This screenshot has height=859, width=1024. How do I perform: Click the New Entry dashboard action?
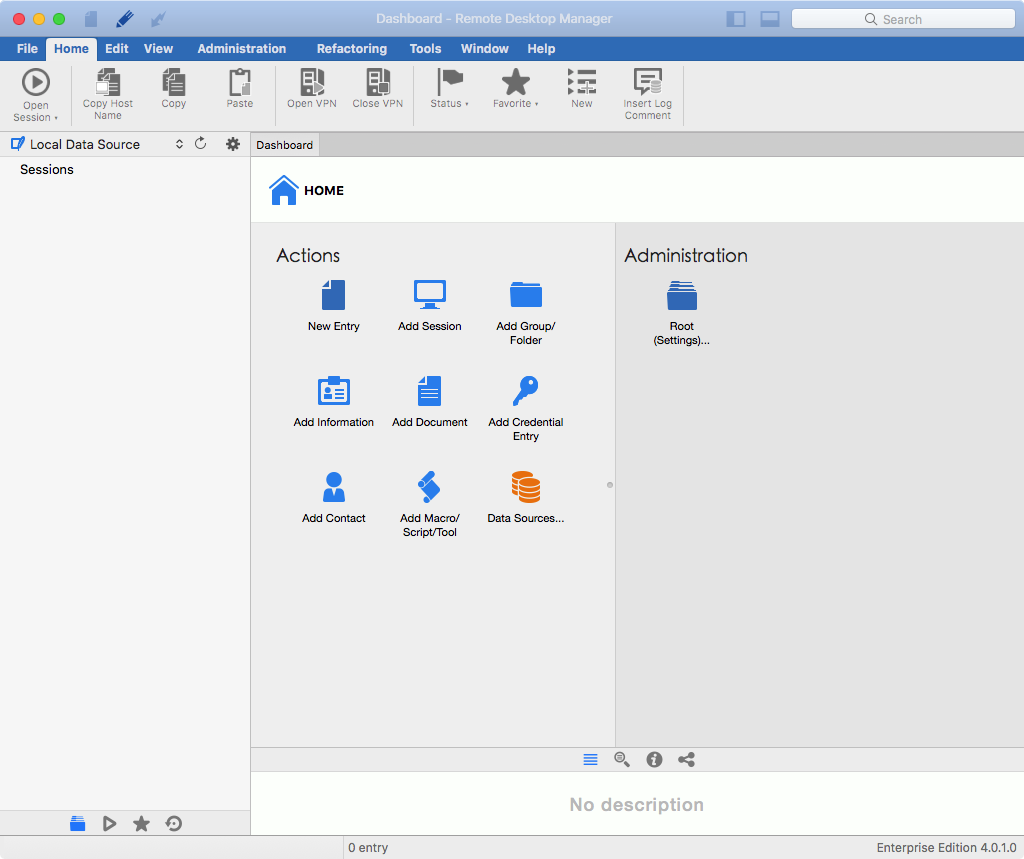tap(334, 306)
